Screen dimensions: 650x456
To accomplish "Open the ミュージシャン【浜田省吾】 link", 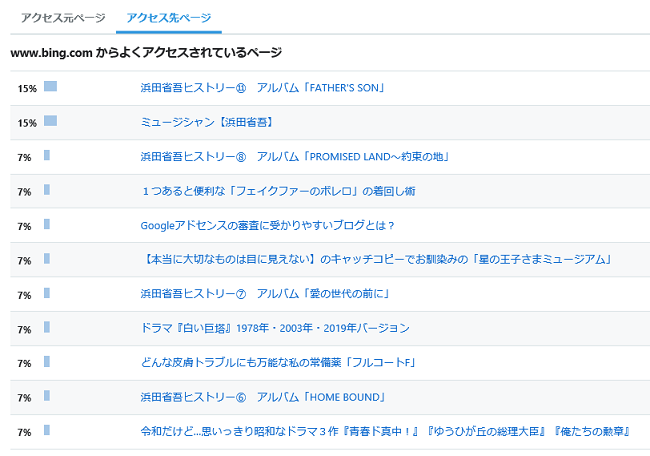I will (x=207, y=122).
